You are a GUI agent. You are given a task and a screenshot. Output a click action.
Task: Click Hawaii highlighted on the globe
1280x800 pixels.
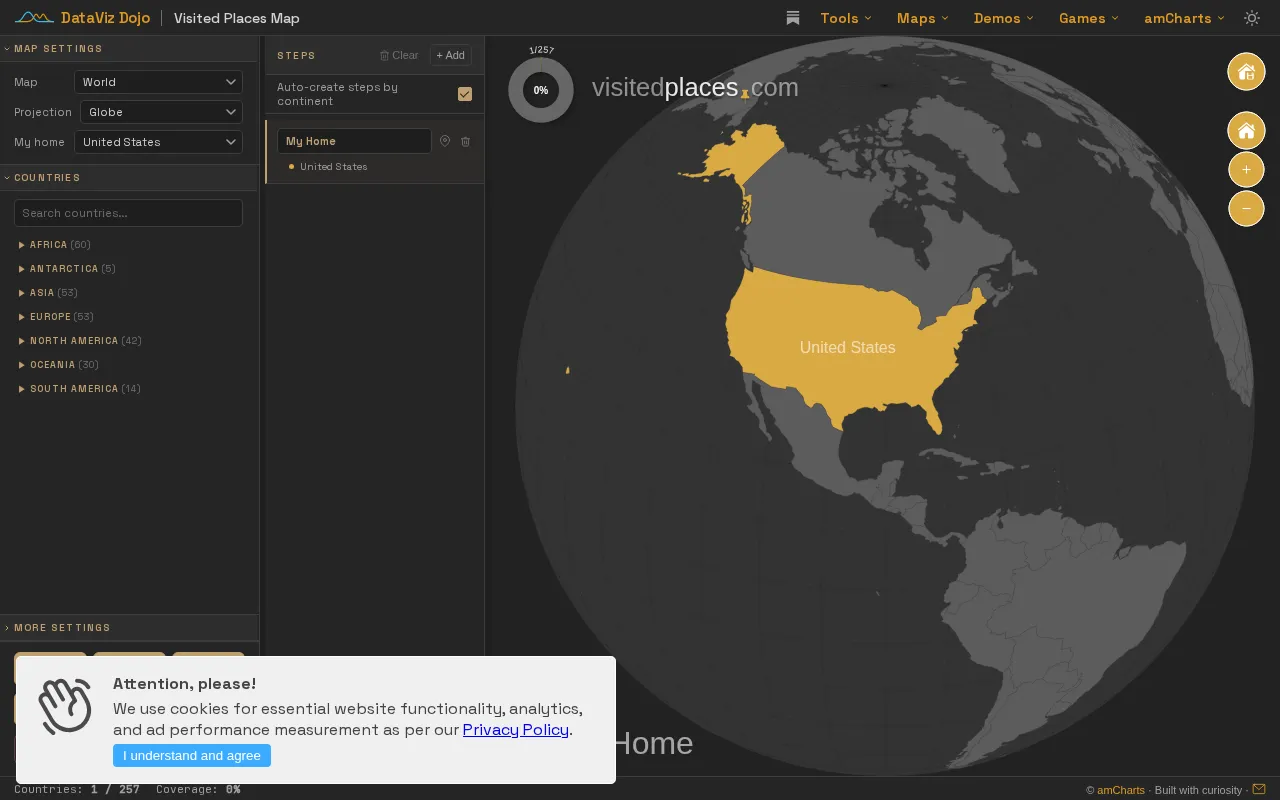pyautogui.click(x=568, y=370)
